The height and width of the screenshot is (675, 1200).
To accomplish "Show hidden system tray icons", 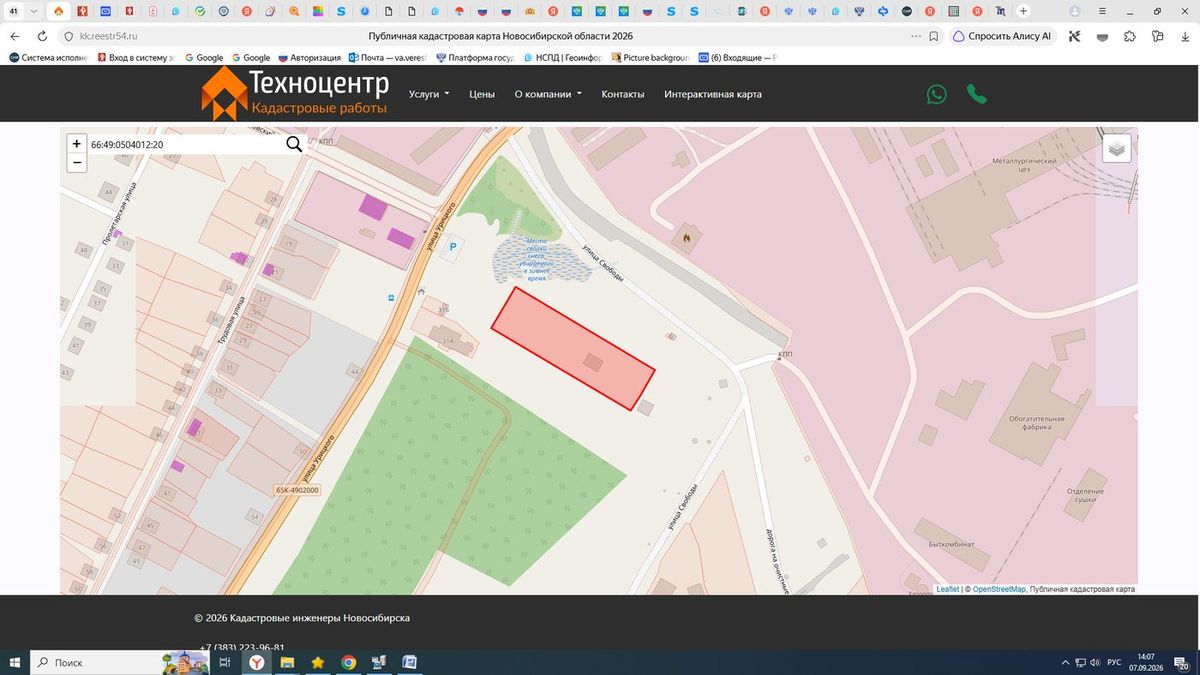I will tap(1065, 662).
